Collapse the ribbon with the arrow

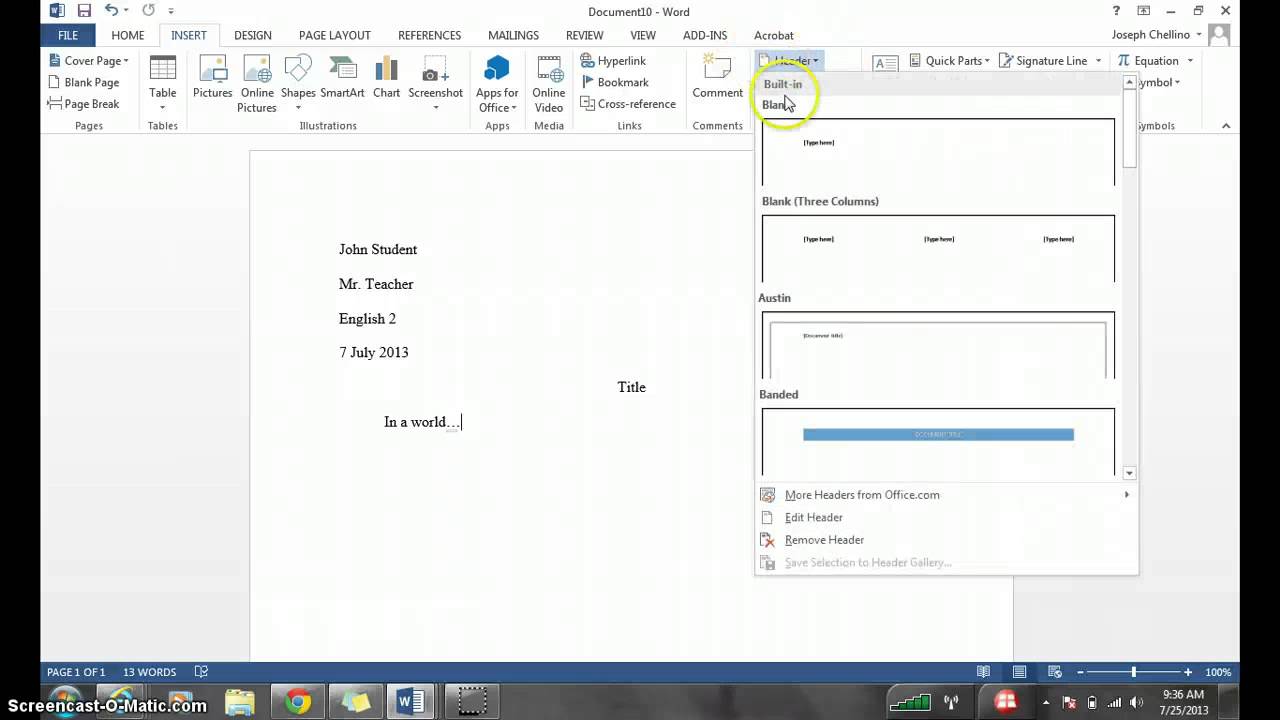[x=1226, y=126]
